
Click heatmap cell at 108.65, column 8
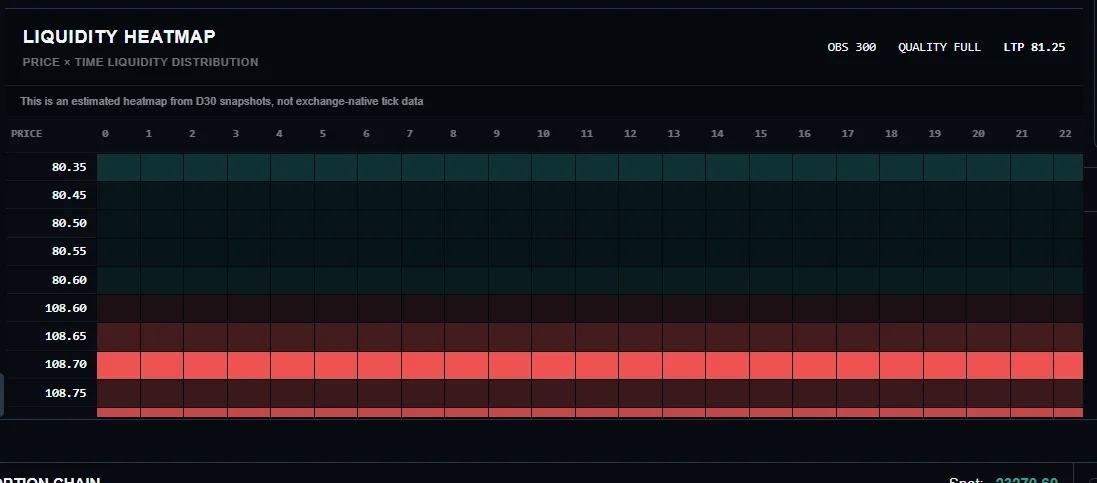[x=467, y=337]
